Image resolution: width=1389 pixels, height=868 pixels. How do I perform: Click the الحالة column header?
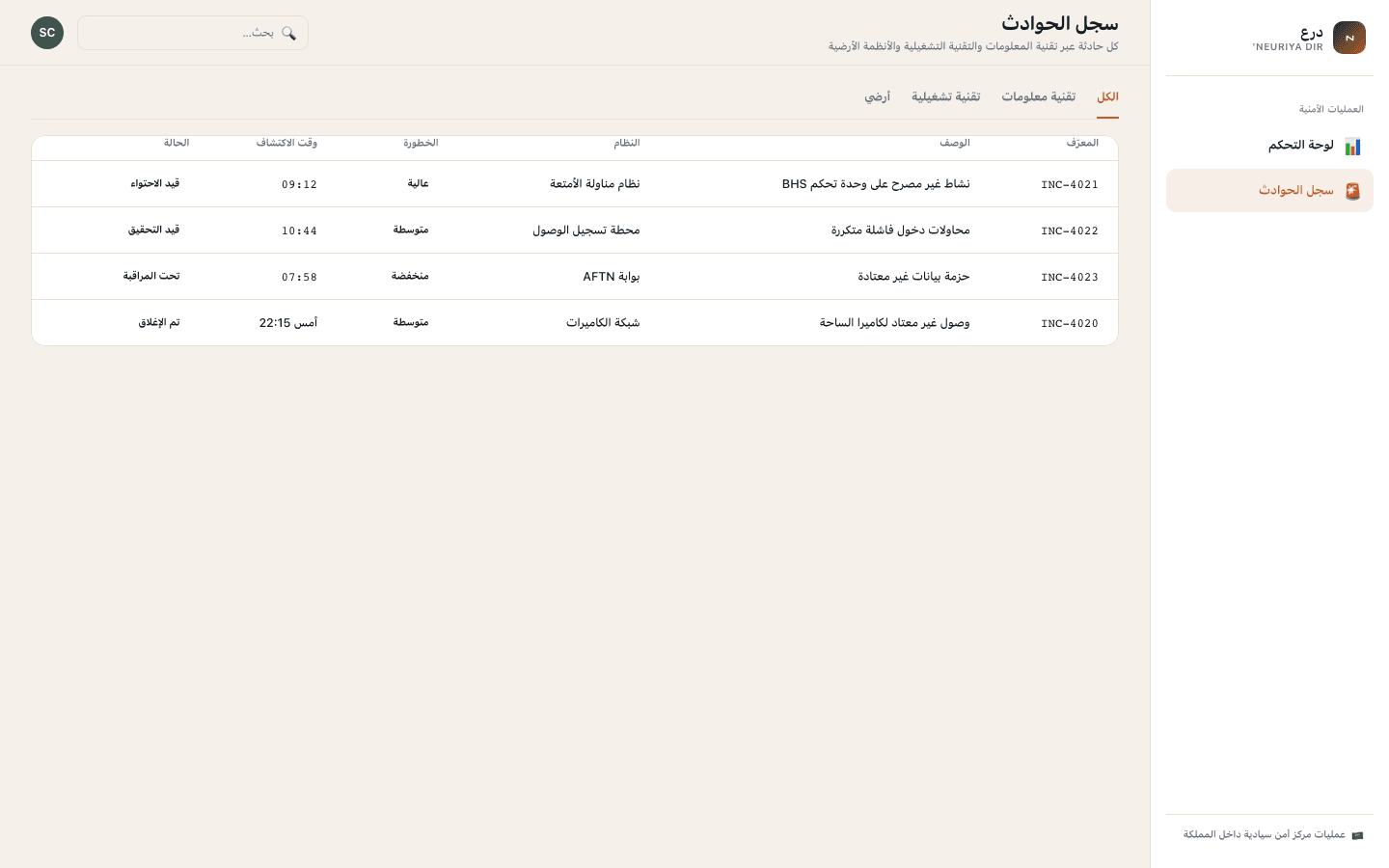tap(177, 143)
